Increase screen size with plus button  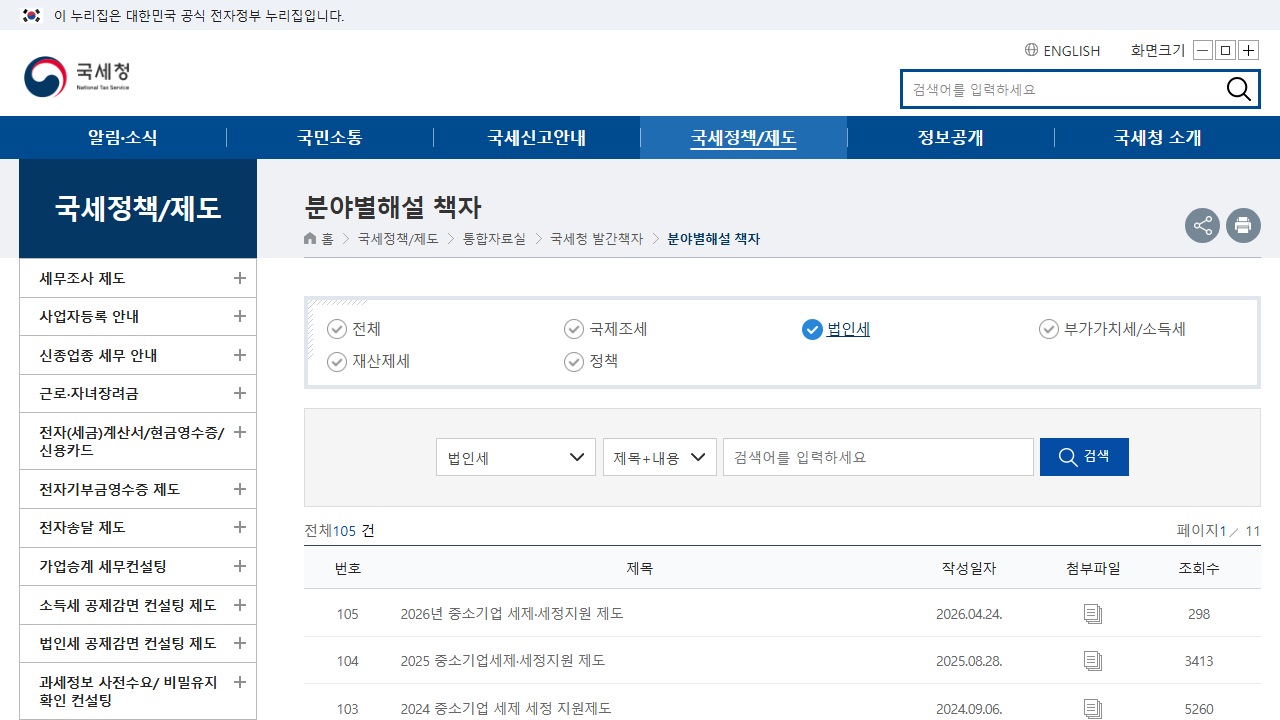click(x=1248, y=50)
